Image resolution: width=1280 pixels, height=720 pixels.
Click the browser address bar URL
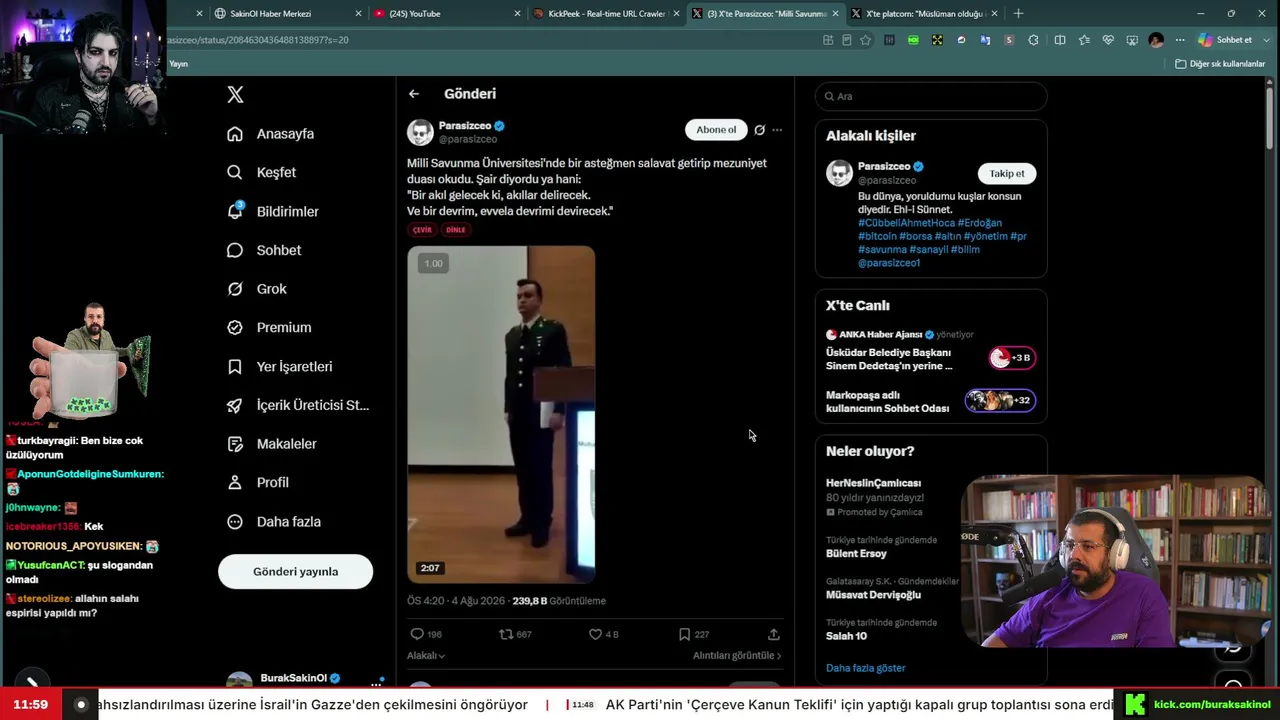[258, 40]
